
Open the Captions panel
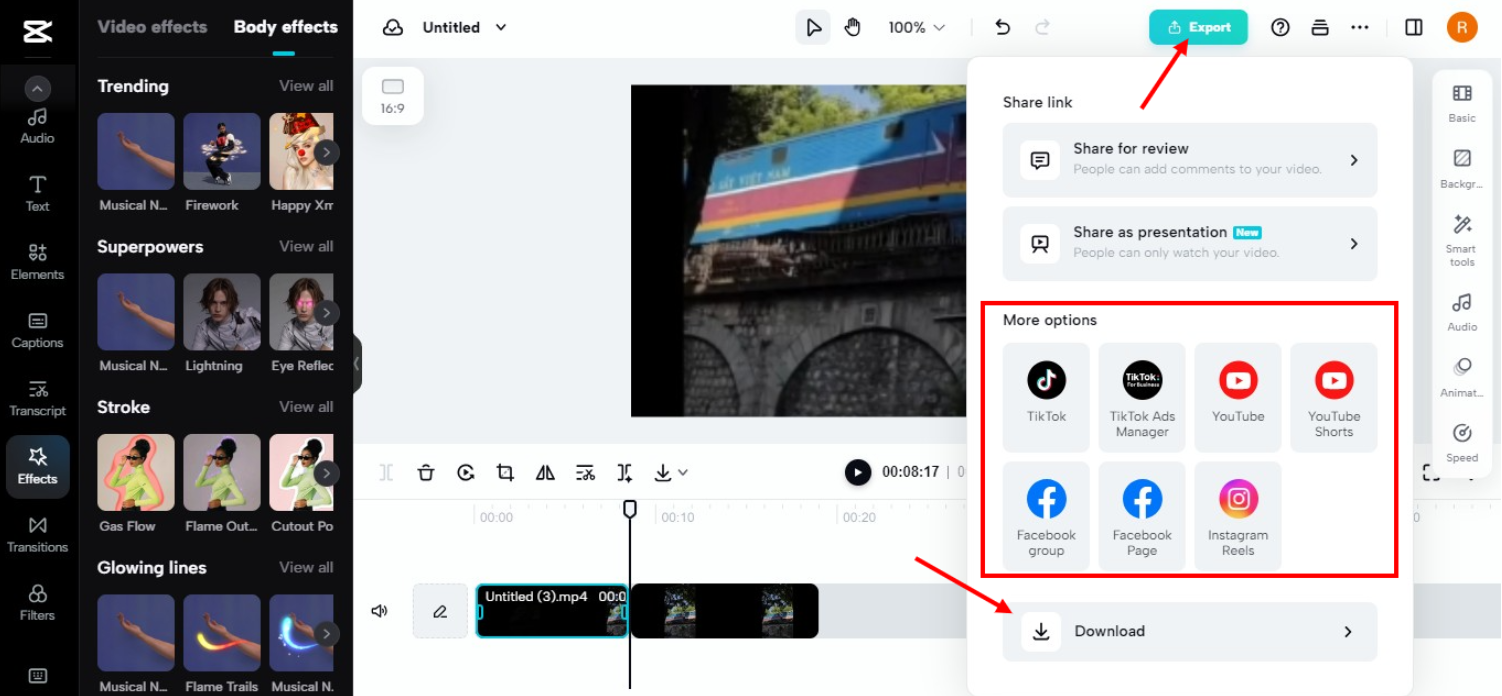click(37, 330)
